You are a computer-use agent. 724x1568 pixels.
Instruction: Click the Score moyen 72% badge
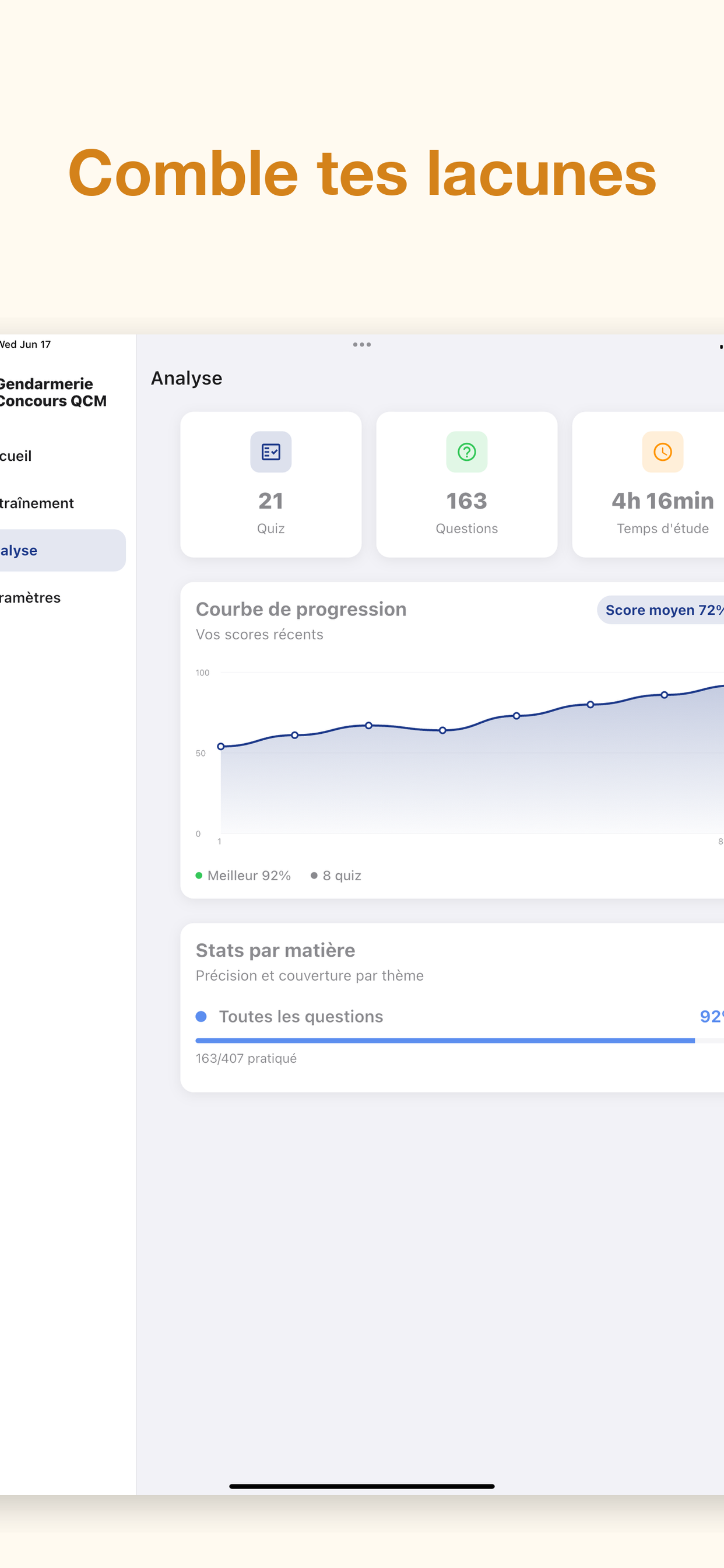tap(660, 610)
